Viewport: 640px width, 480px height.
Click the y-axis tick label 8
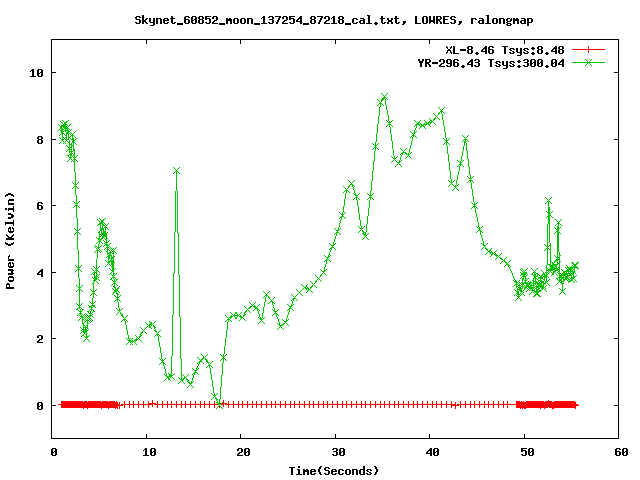(40, 140)
